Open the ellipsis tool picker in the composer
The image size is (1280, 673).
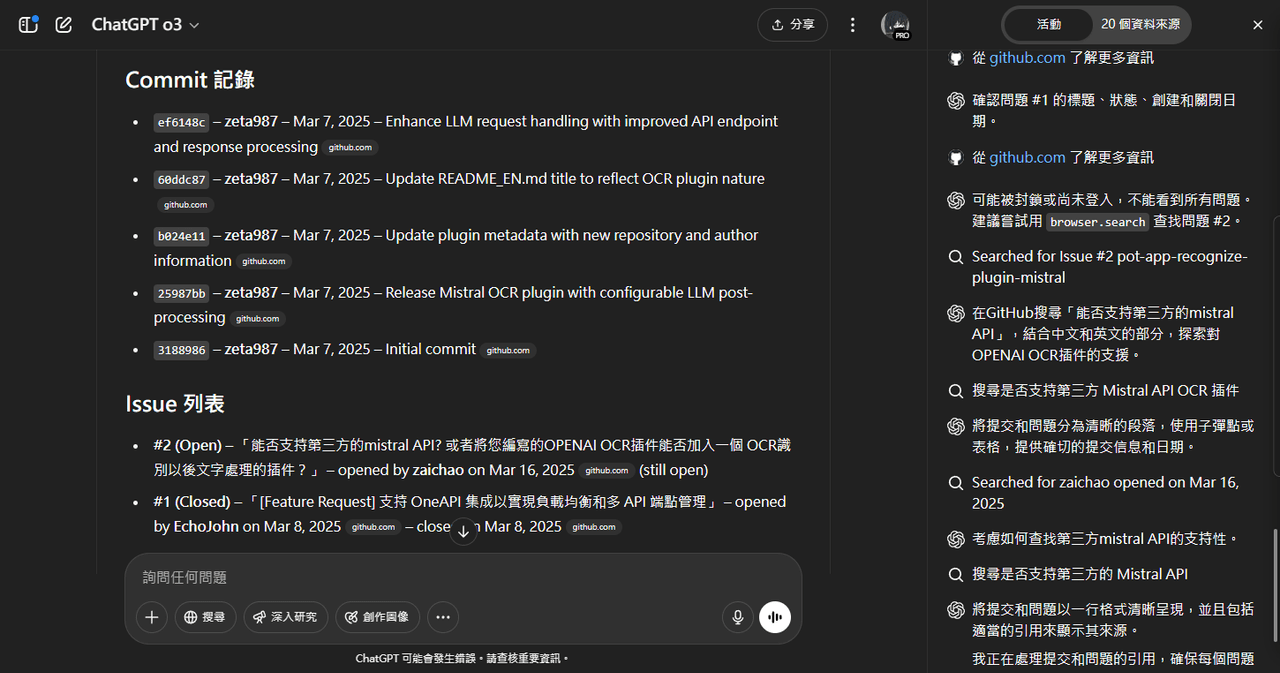(443, 617)
